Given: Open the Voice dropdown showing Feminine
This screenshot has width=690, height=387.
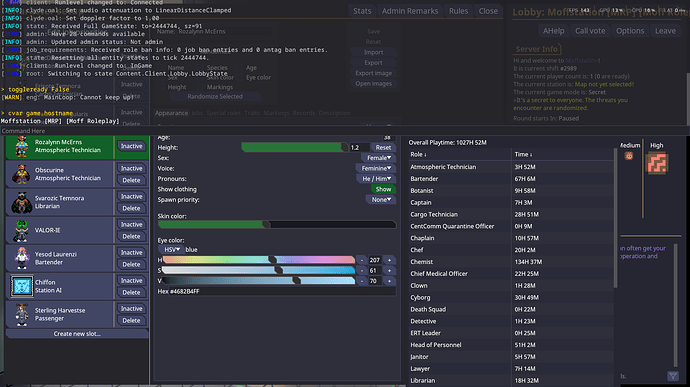Looking at the screenshot, I should [x=376, y=168].
